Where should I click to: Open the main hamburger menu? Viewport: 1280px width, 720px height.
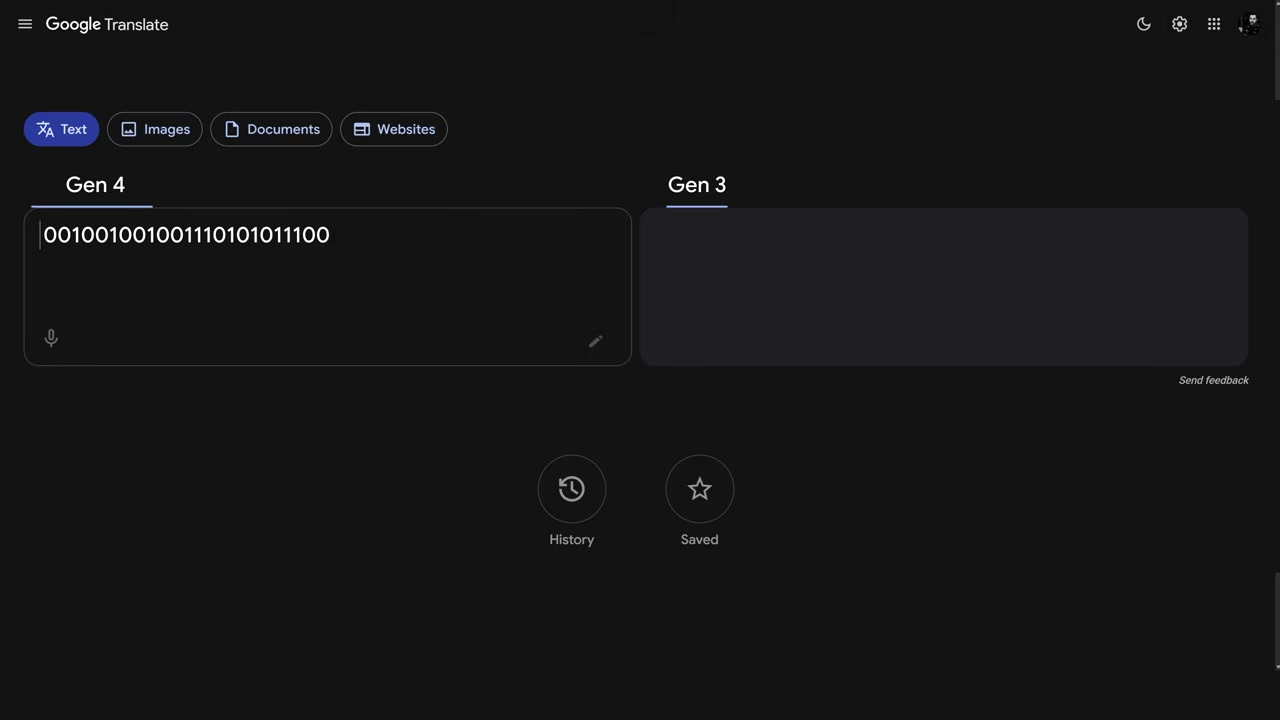point(25,24)
